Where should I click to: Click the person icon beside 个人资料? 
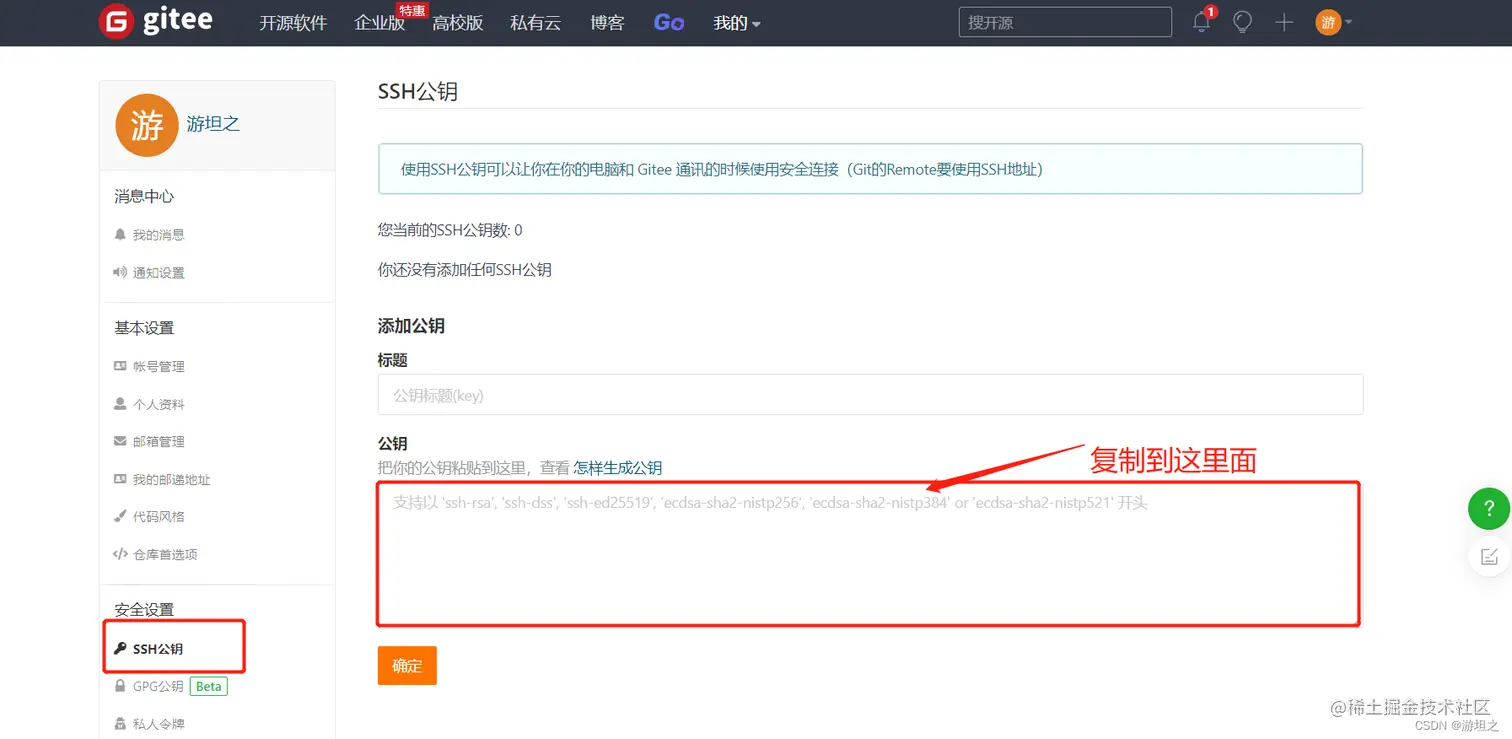pyautogui.click(x=120, y=404)
